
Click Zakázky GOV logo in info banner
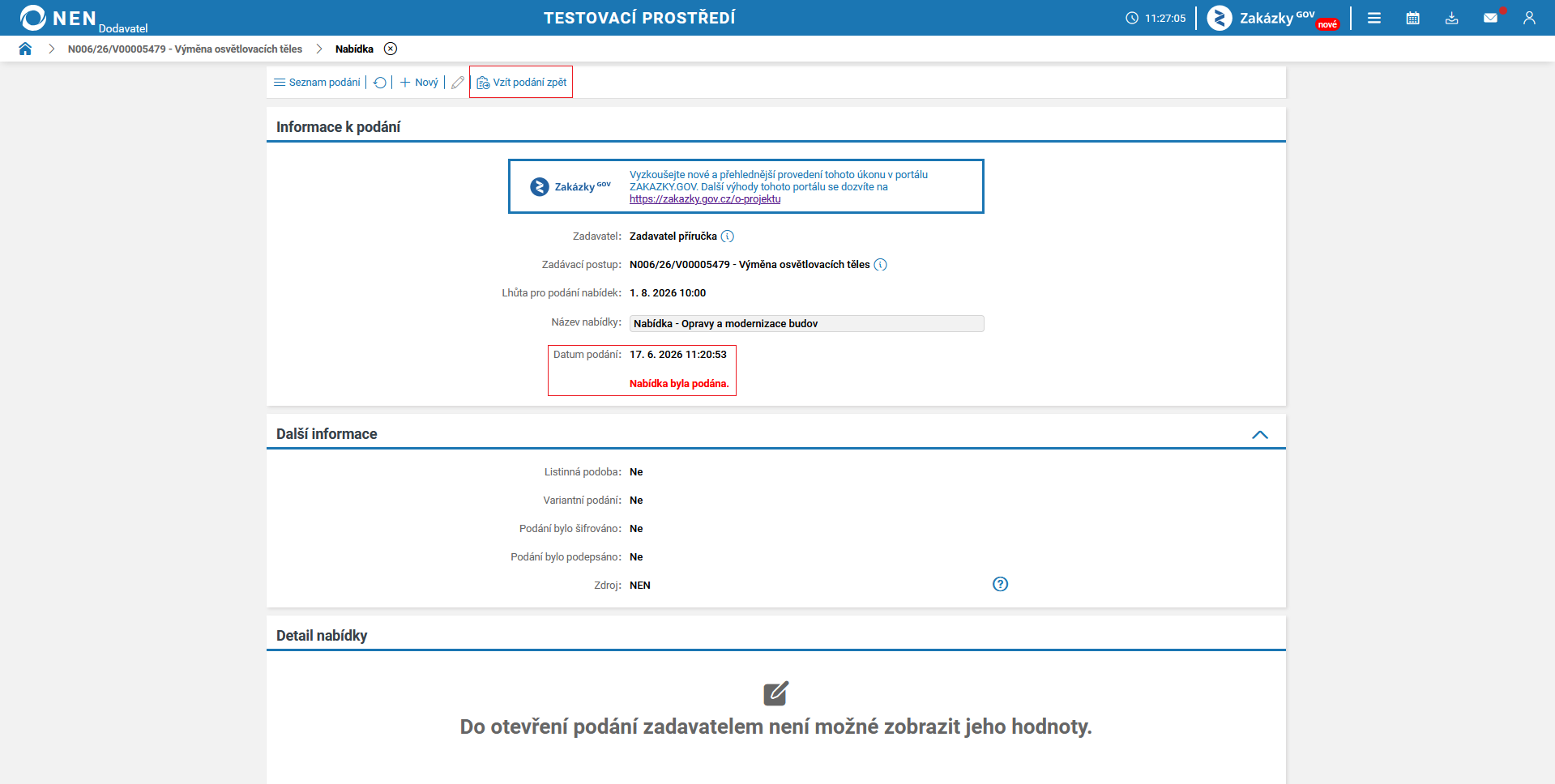tap(570, 186)
